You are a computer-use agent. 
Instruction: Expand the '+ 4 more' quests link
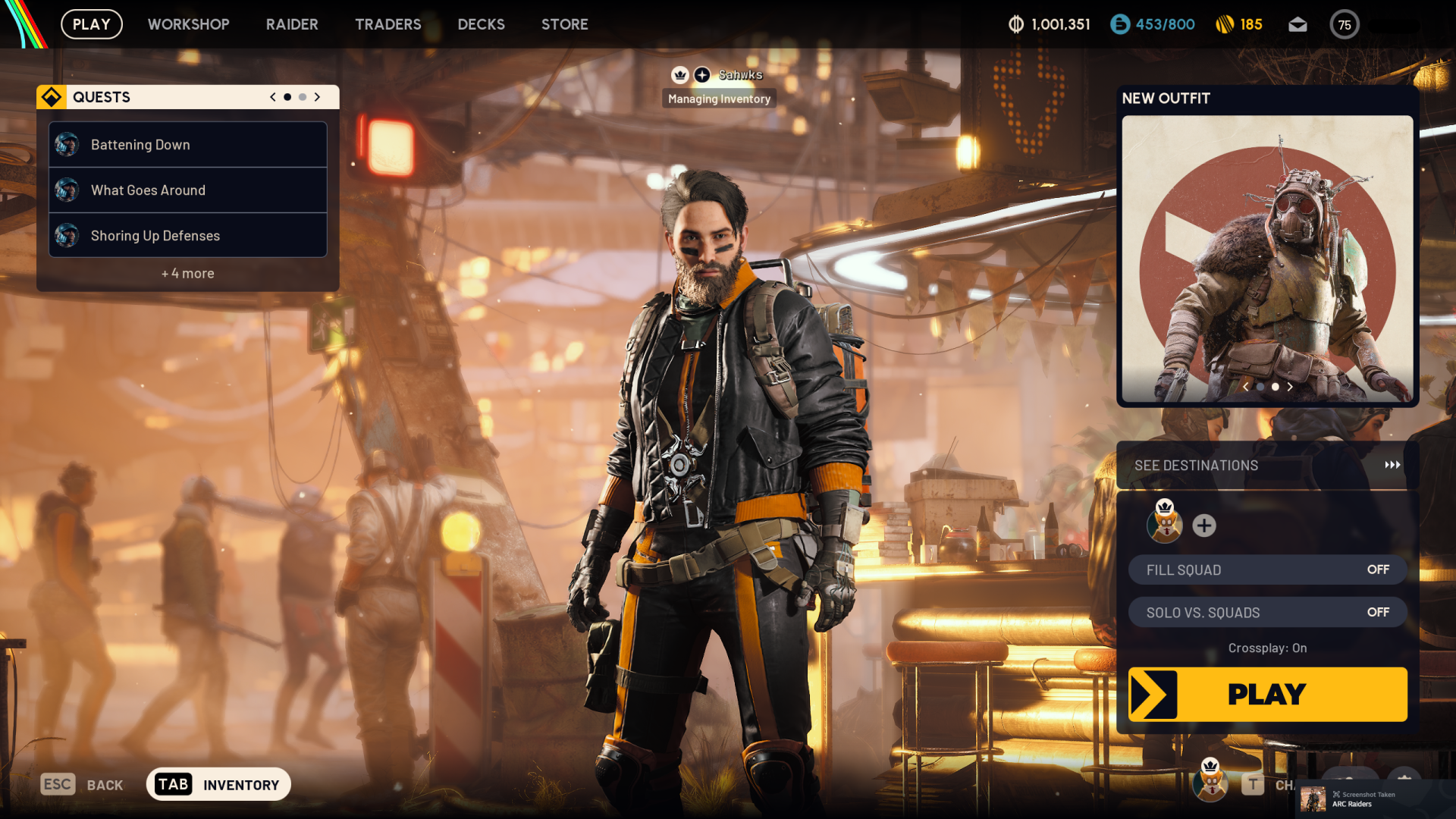188,274
